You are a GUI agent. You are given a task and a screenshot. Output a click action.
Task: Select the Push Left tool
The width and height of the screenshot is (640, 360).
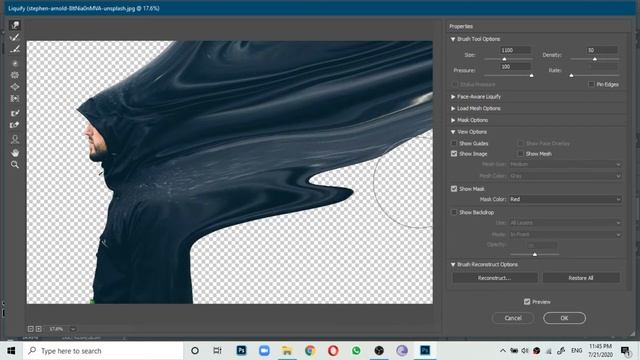point(15,99)
